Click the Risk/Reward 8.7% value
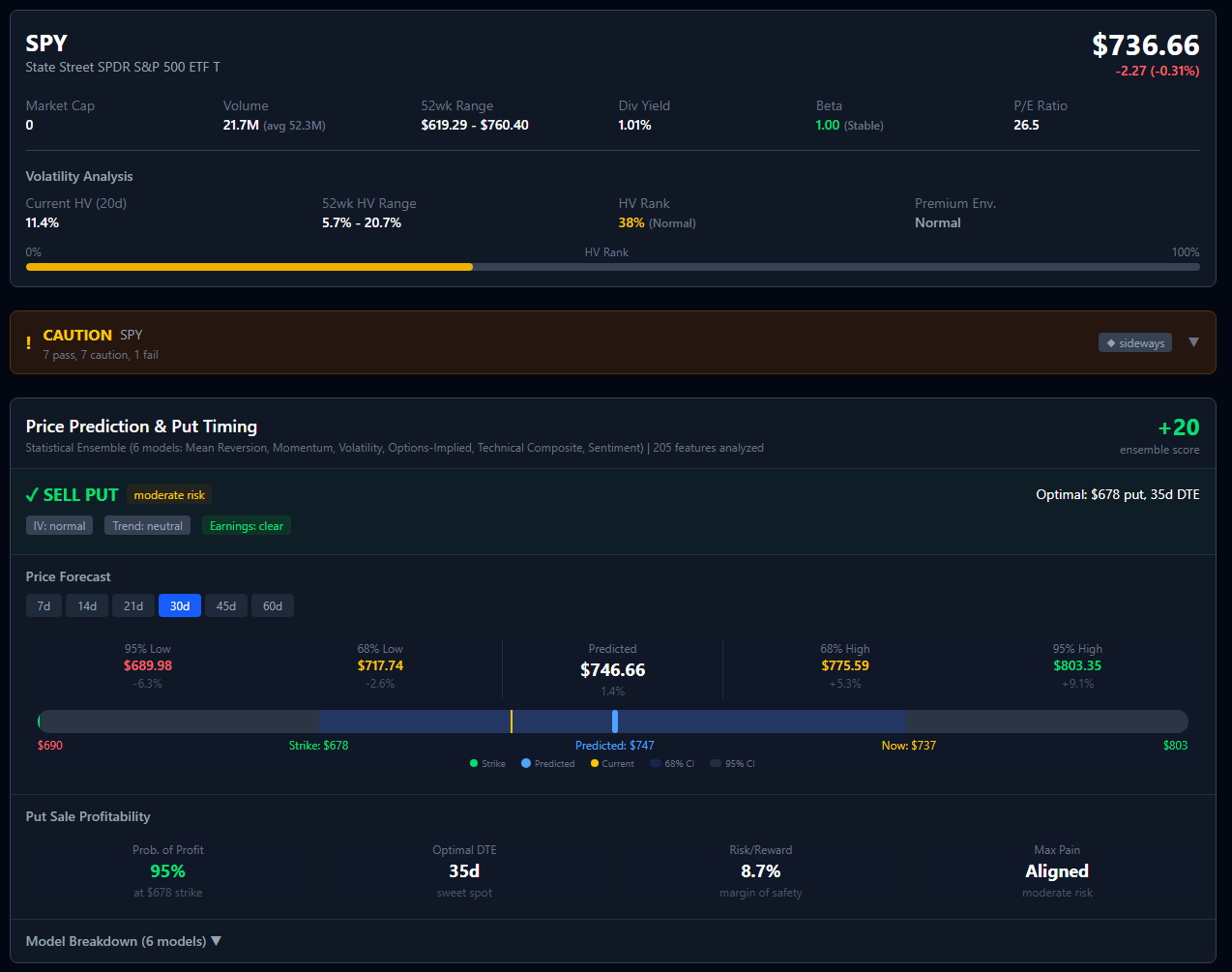This screenshot has height=972, width=1232. tap(760, 871)
